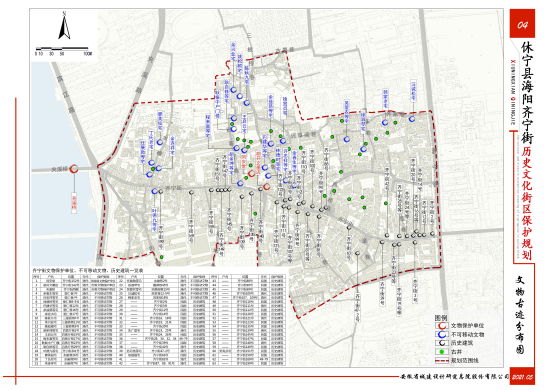Select the green 古井 legend dot
The height and width of the screenshot is (390, 551).
coord(442,352)
